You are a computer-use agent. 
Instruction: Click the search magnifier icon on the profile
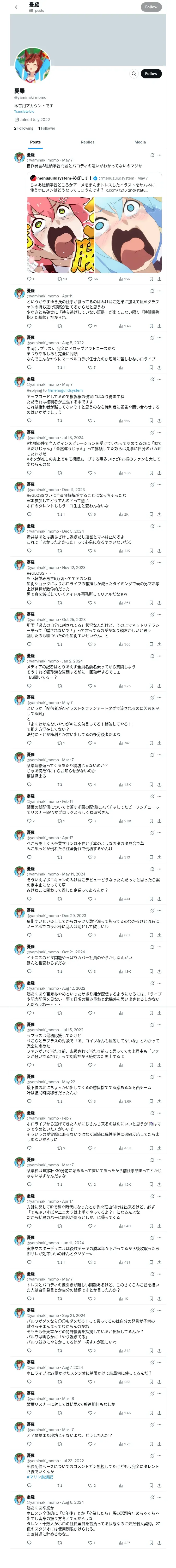coord(133,74)
